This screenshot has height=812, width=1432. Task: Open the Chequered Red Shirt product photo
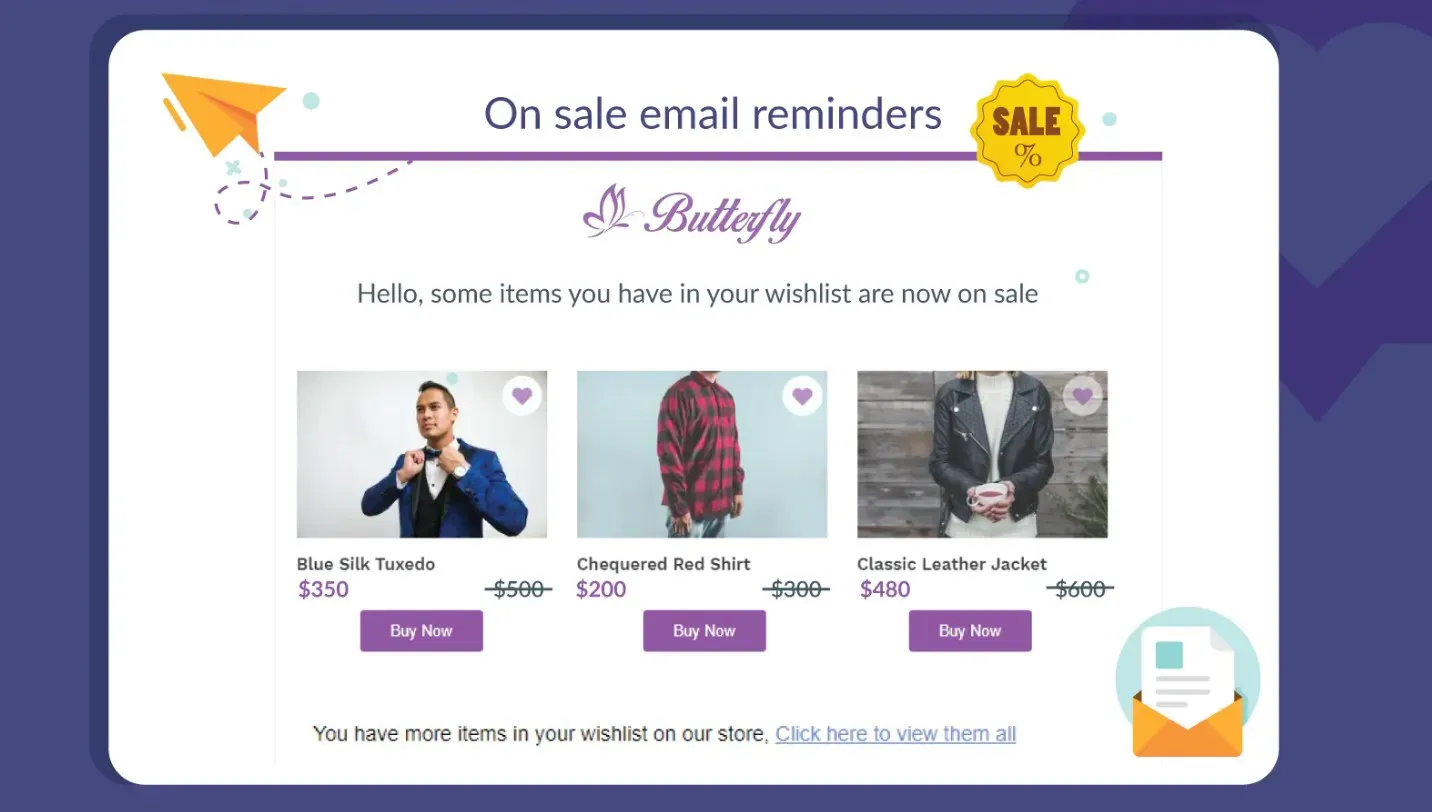[701, 455]
